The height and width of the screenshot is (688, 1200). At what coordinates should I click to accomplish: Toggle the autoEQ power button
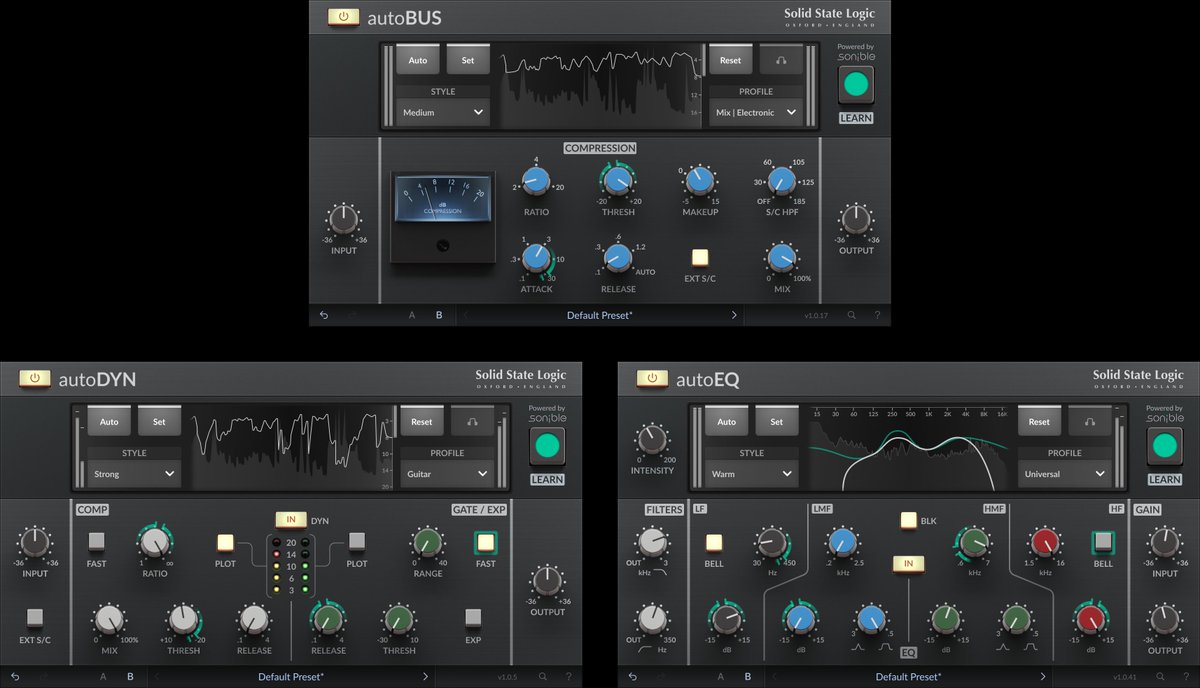(652, 379)
